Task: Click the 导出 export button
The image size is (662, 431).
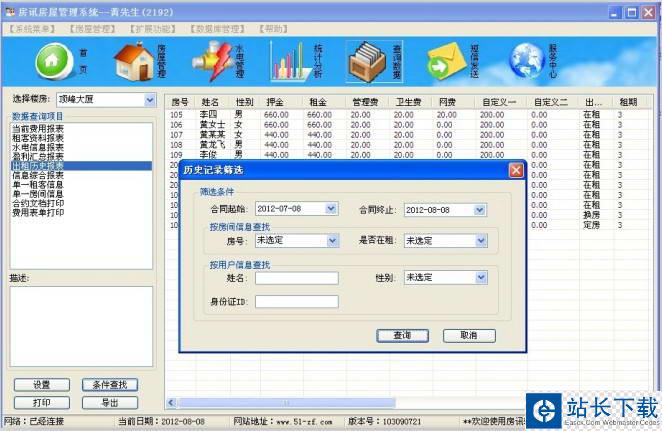Action: 110,402
